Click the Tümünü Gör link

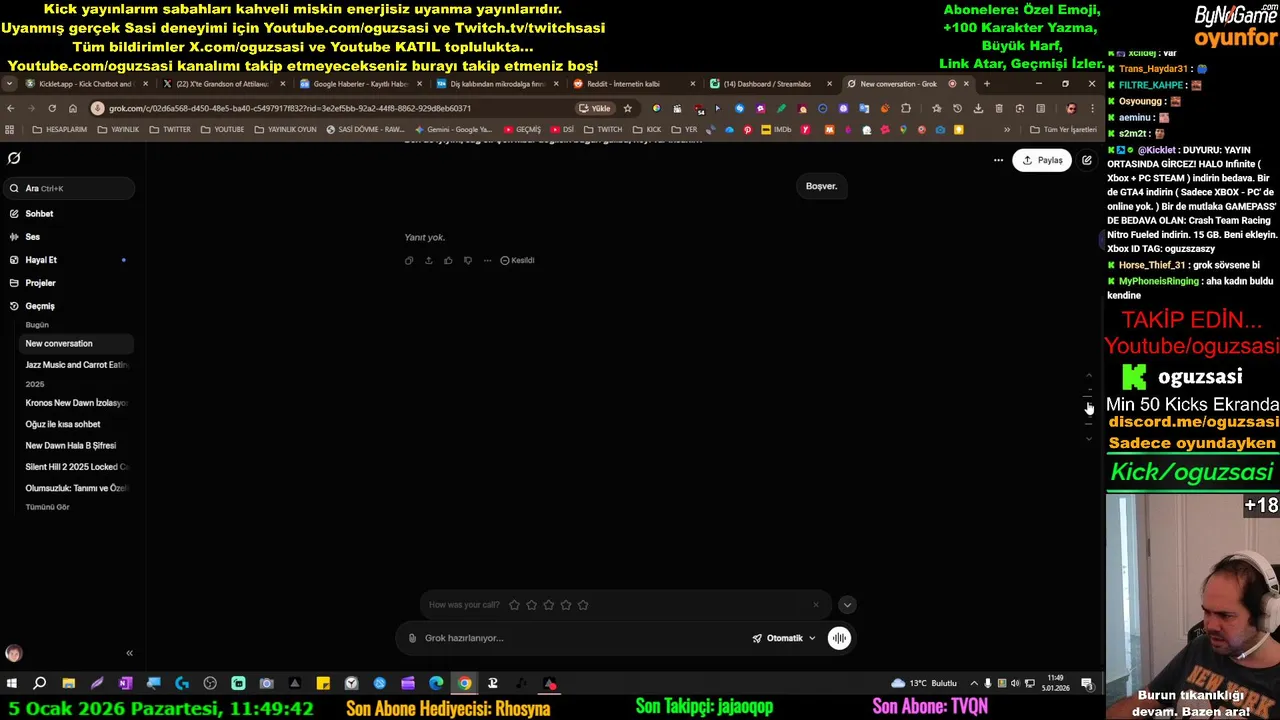[x=47, y=507]
